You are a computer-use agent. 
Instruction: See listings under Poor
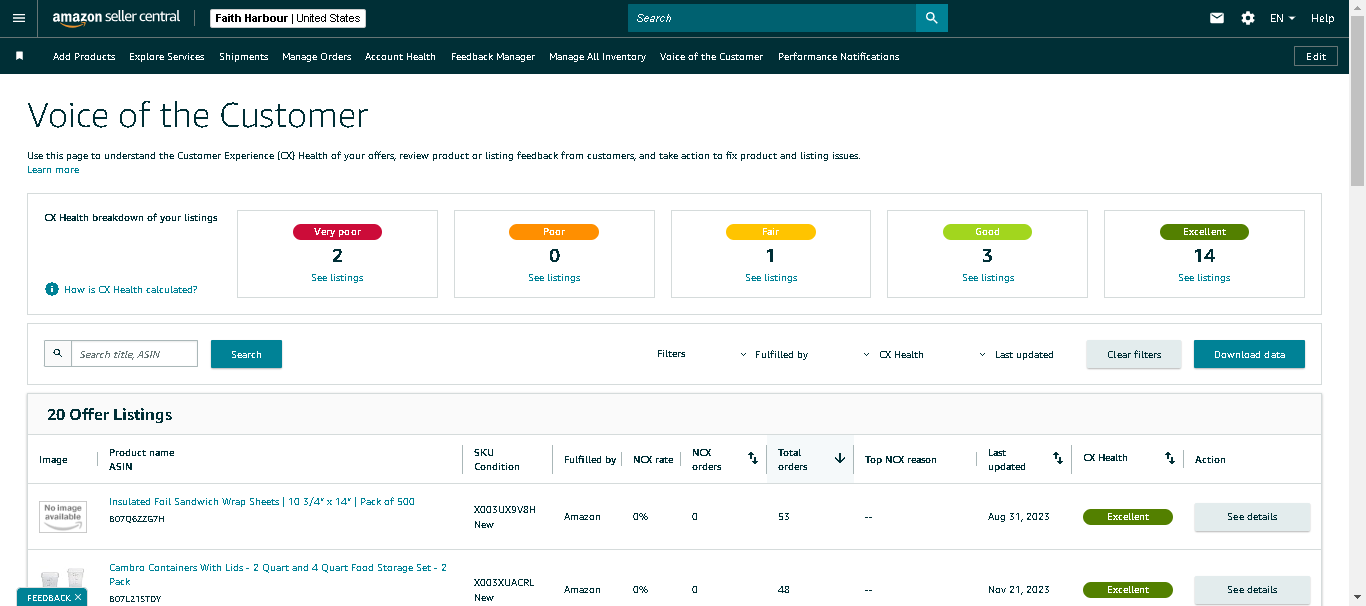click(554, 278)
